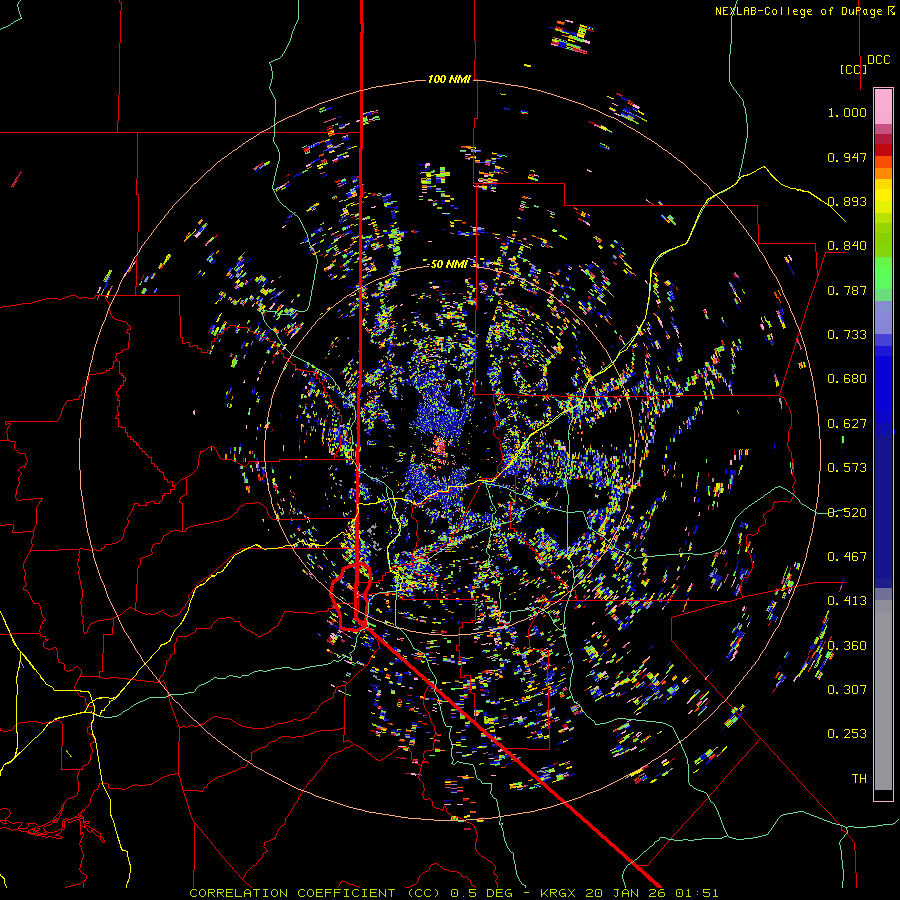Click the 0.680 value on the color scale
Image resolution: width=900 pixels, height=900 pixels.
coord(847,379)
